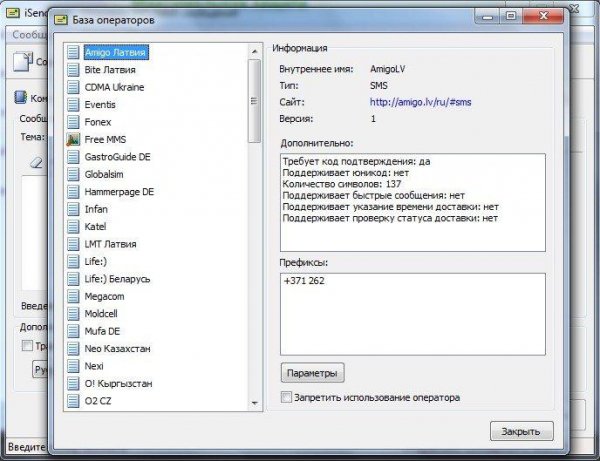Click inside the Дополнительно info box
600x461 pixels.
tap(412, 202)
